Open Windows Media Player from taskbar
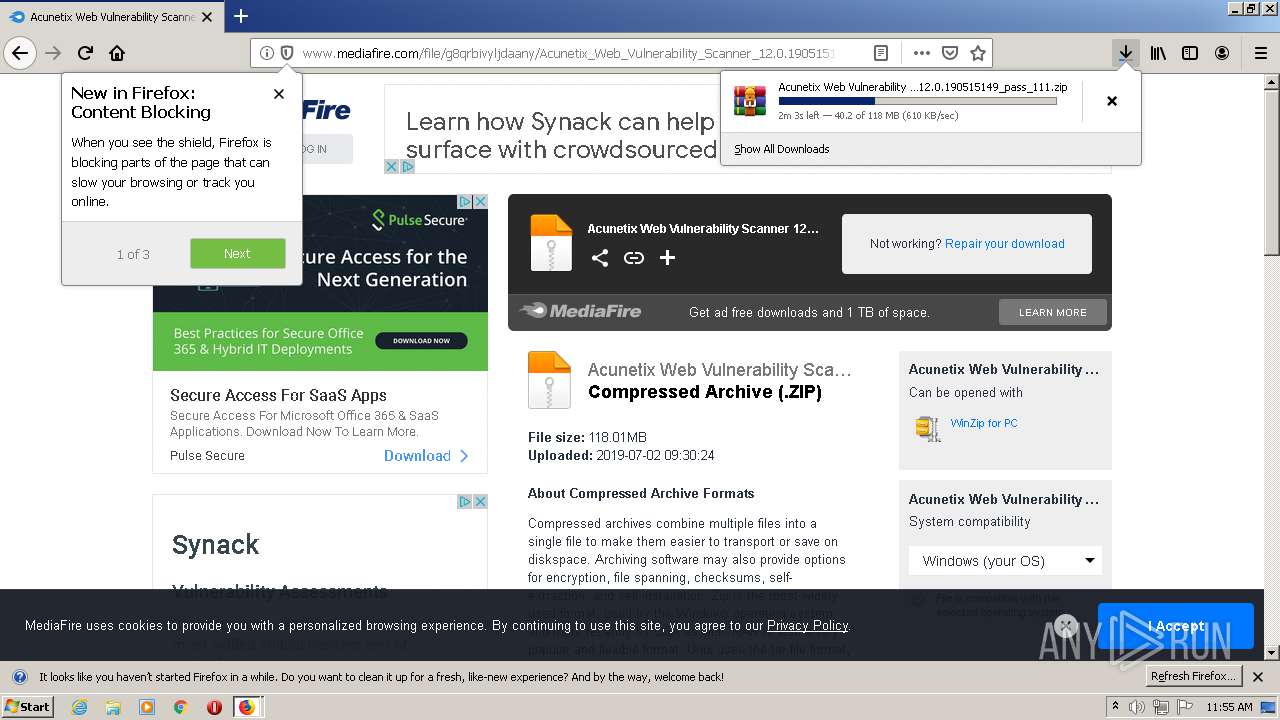This screenshot has height=720, width=1280. (x=147, y=707)
